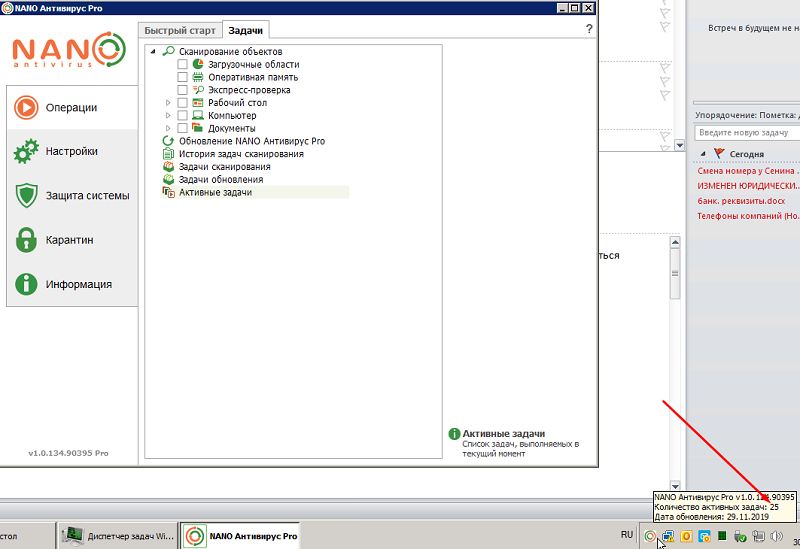800x549 pixels.
Task: Click the help question mark icon
Action: pos(589,30)
